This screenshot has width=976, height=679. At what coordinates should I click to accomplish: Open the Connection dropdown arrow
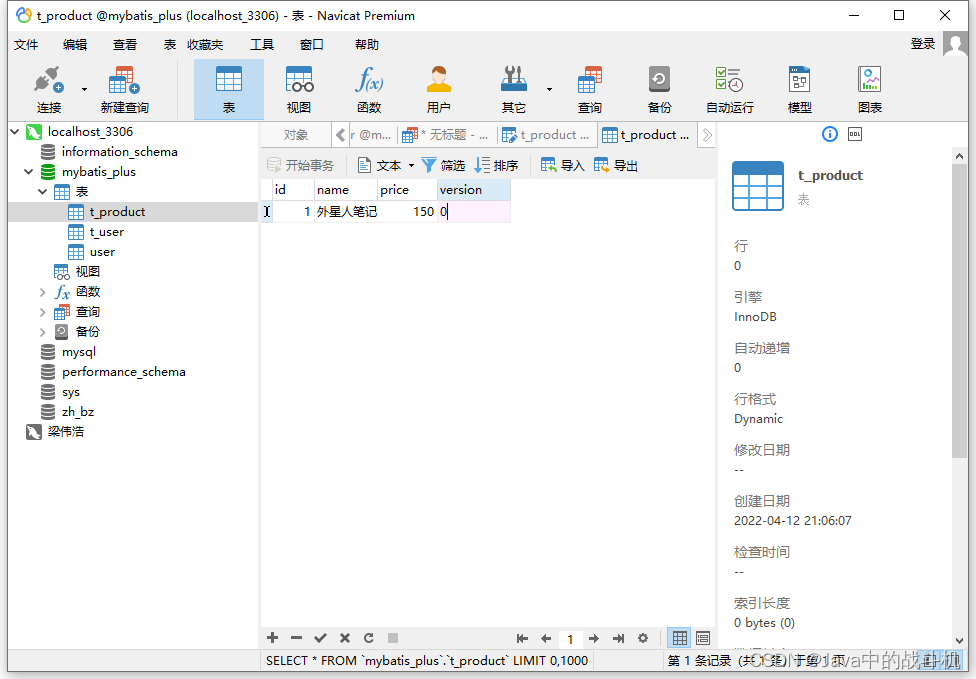[x=85, y=90]
